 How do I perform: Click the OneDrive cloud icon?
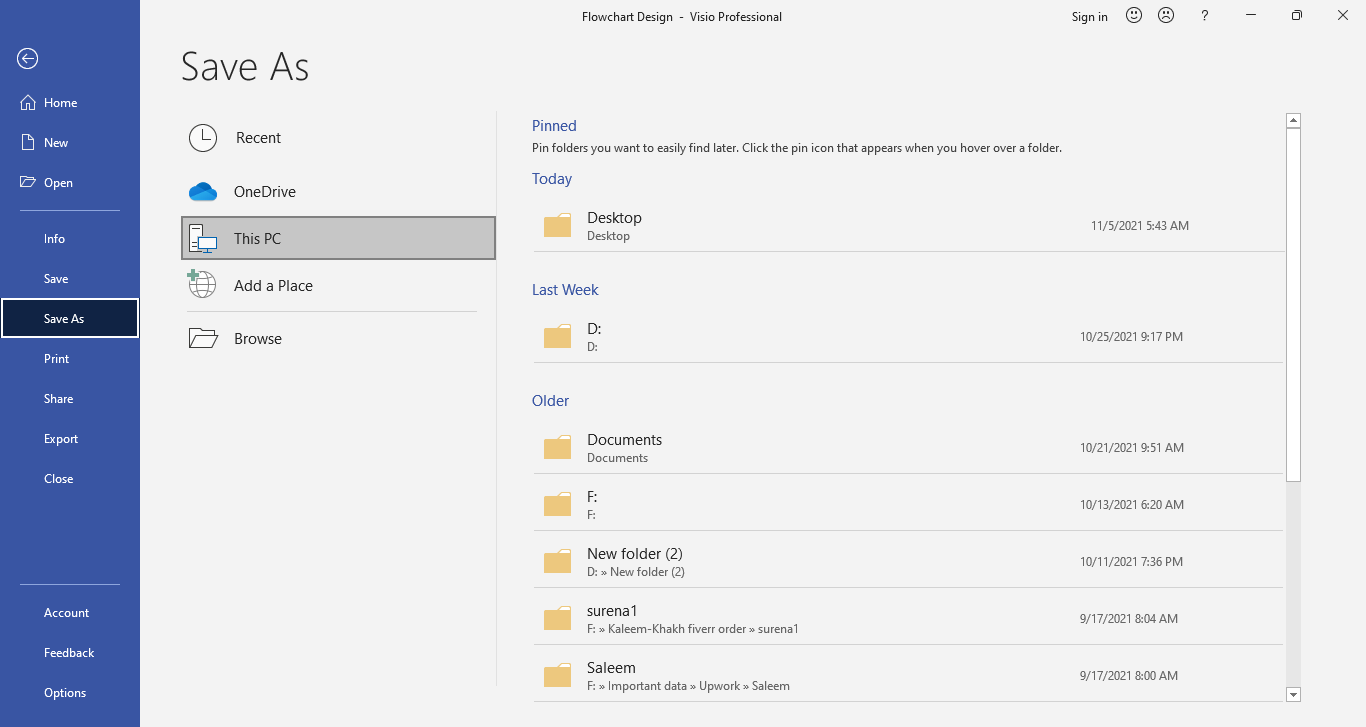coord(203,192)
